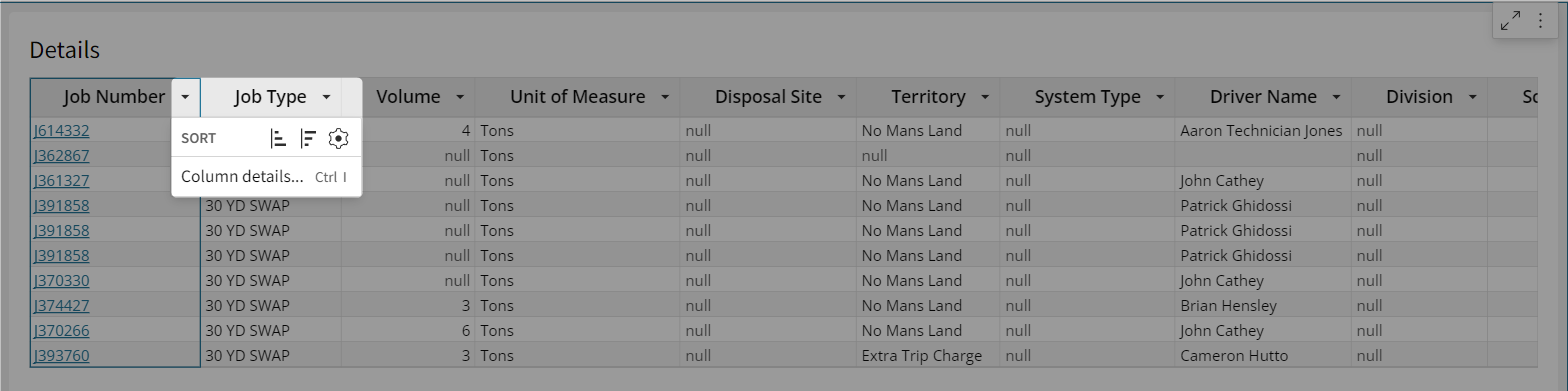Screen dimensions: 1568x391
Task: Sort Job Number column ascending
Action: [279, 139]
